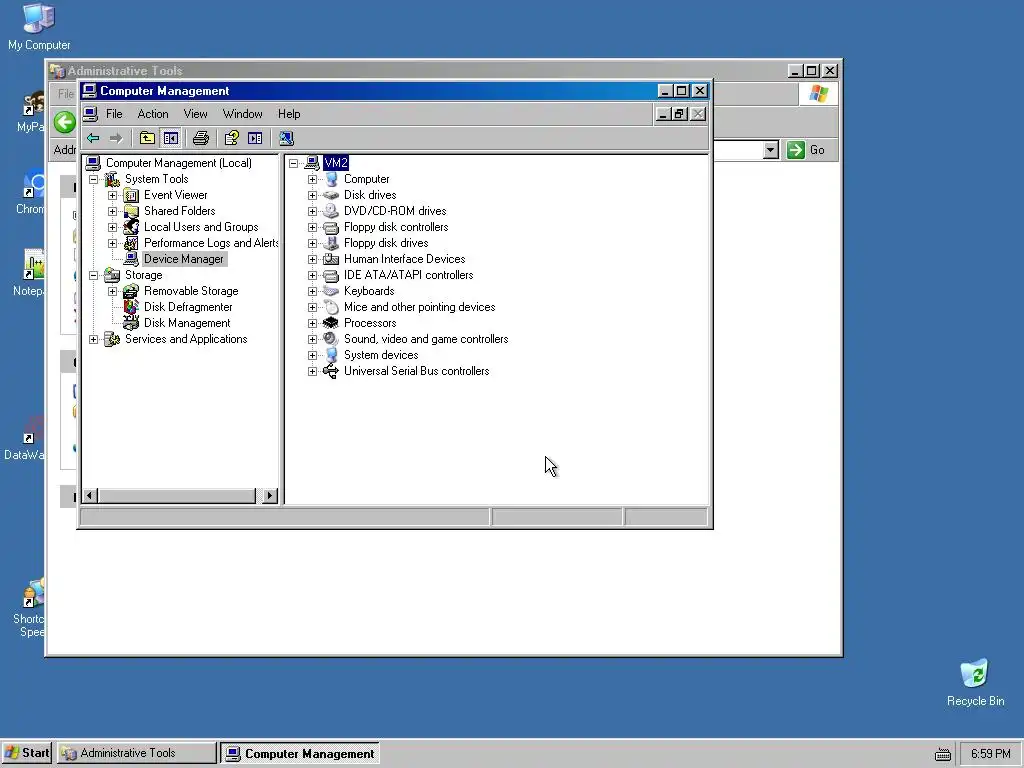Expand the Shared Folders node
This screenshot has height=768, width=1024.
(x=112, y=211)
